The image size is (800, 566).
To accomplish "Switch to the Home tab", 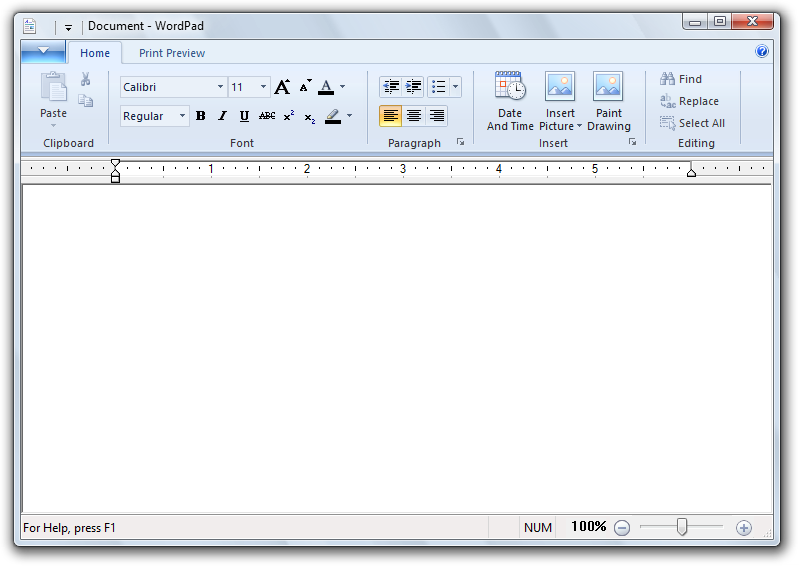I will (95, 53).
